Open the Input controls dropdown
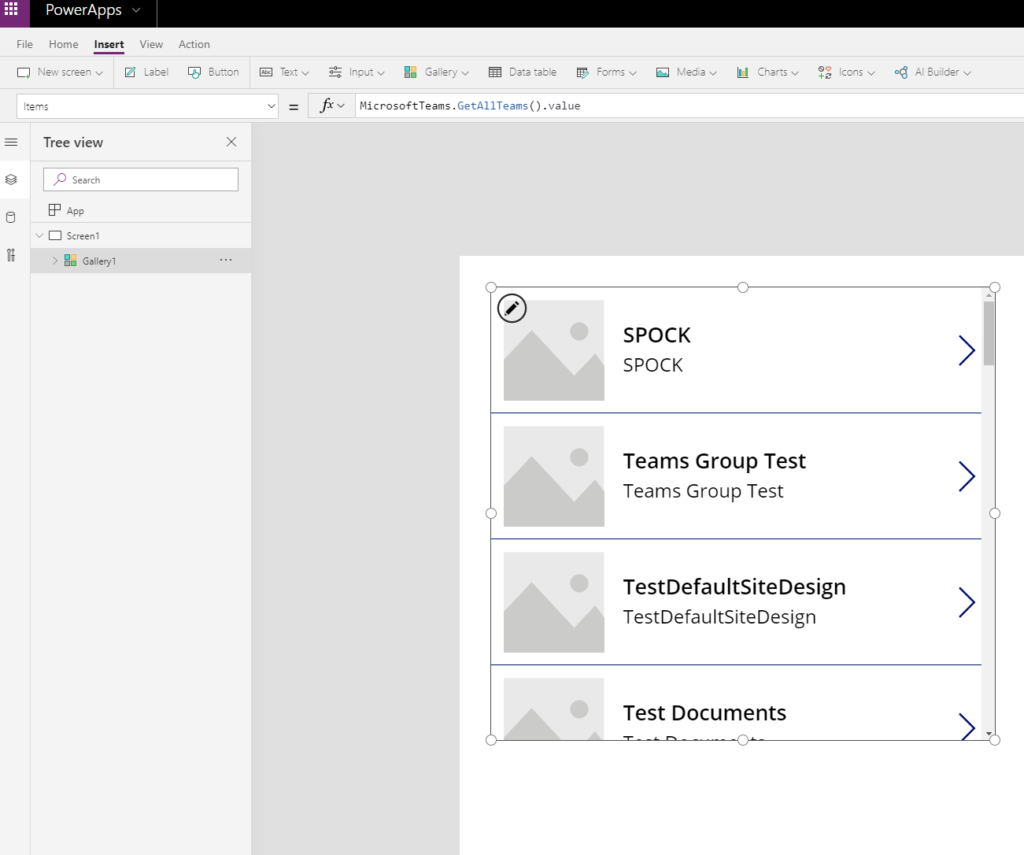This screenshot has height=855, width=1024. pyautogui.click(x=357, y=73)
